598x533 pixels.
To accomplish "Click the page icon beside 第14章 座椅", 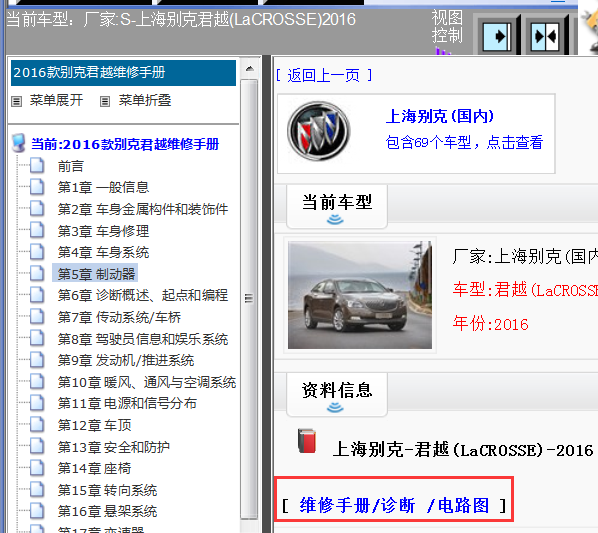I will pyautogui.click(x=37, y=467).
